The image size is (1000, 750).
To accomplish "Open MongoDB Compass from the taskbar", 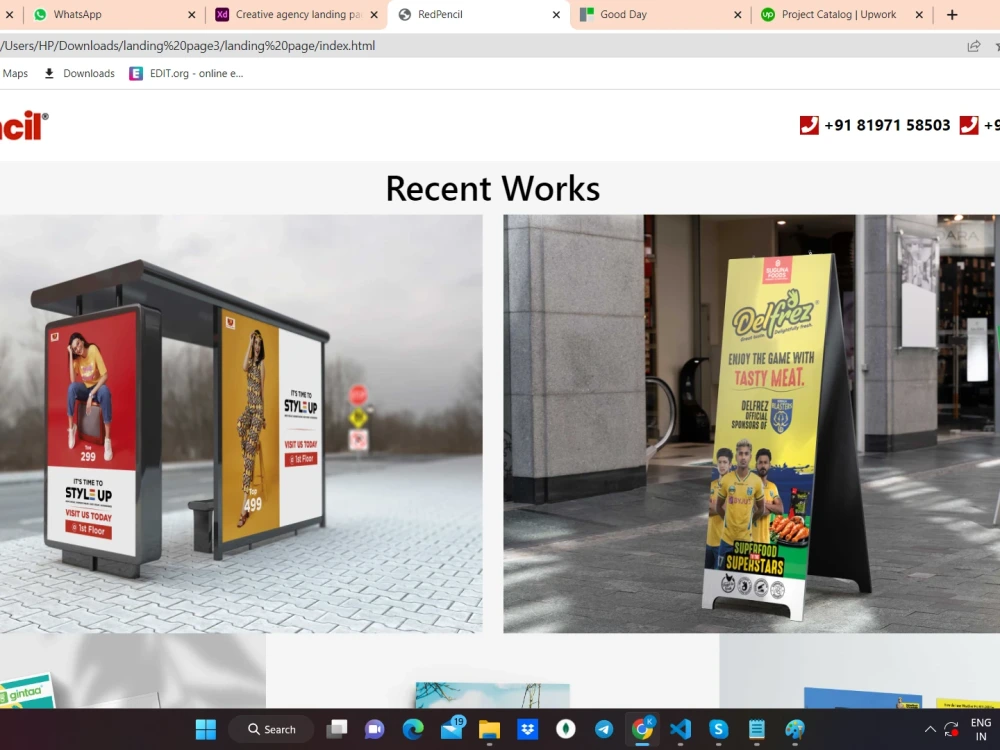I will click(566, 729).
